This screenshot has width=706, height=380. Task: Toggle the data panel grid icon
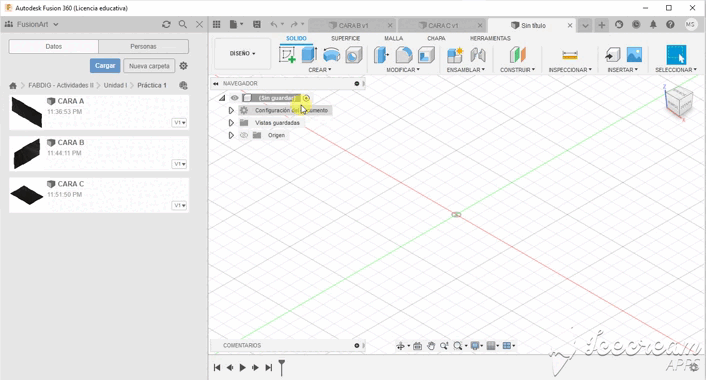pyautogui.click(x=217, y=24)
